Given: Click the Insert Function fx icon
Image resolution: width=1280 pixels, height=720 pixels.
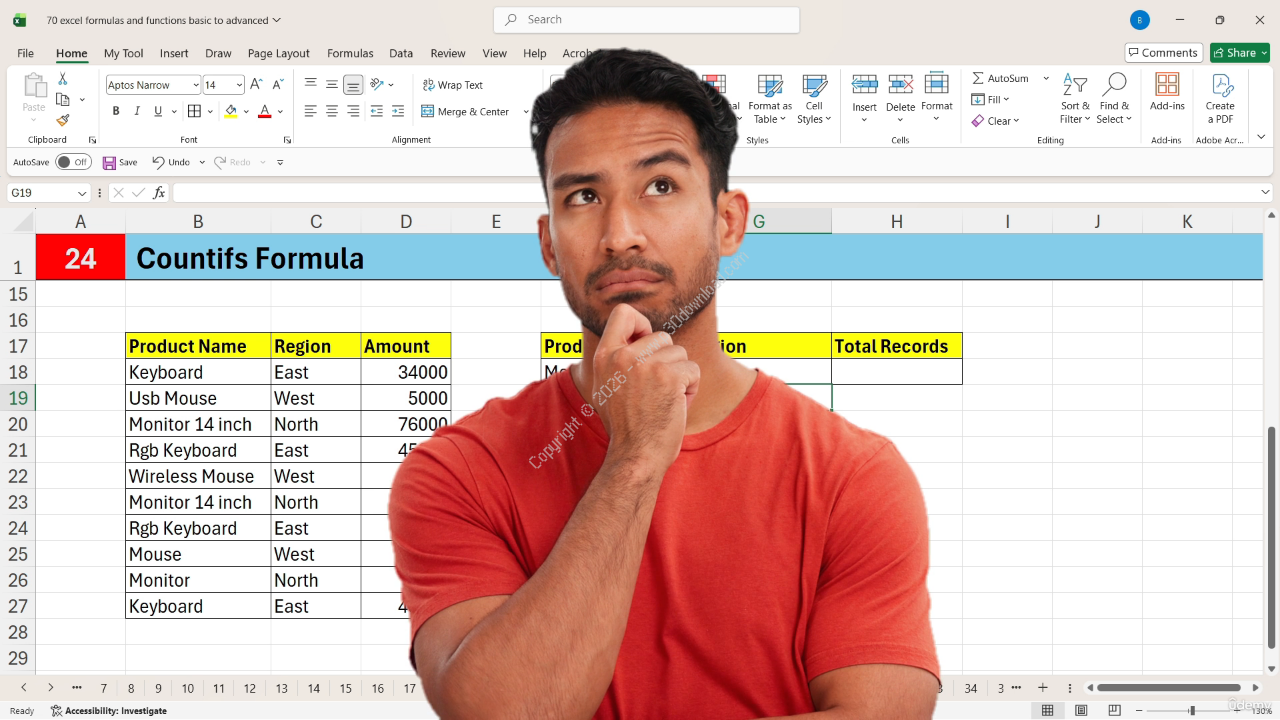Looking at the screenshot, I should pos(159,193).
